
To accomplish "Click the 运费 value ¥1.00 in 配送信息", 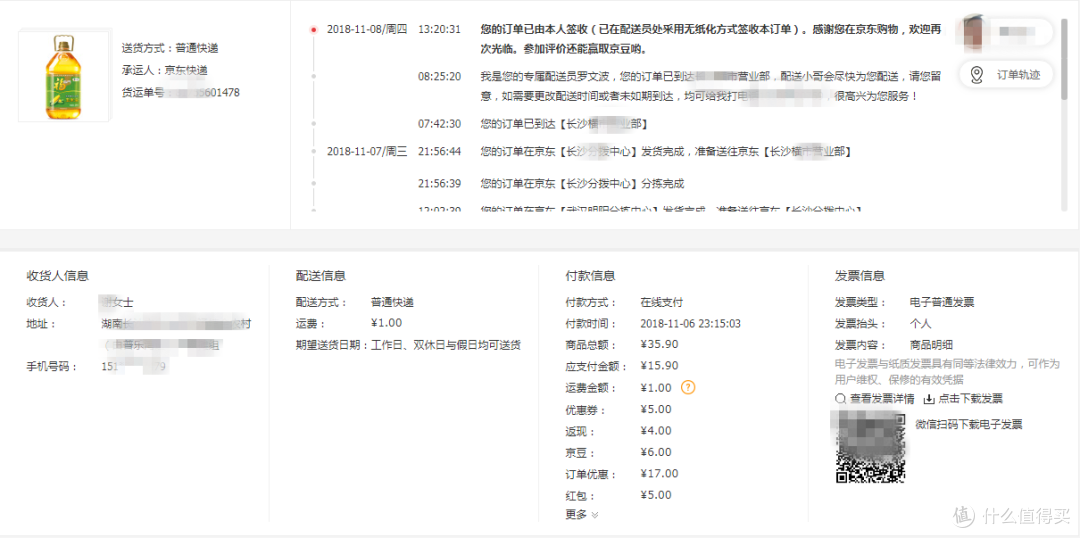I will click(x=386, y=323).
